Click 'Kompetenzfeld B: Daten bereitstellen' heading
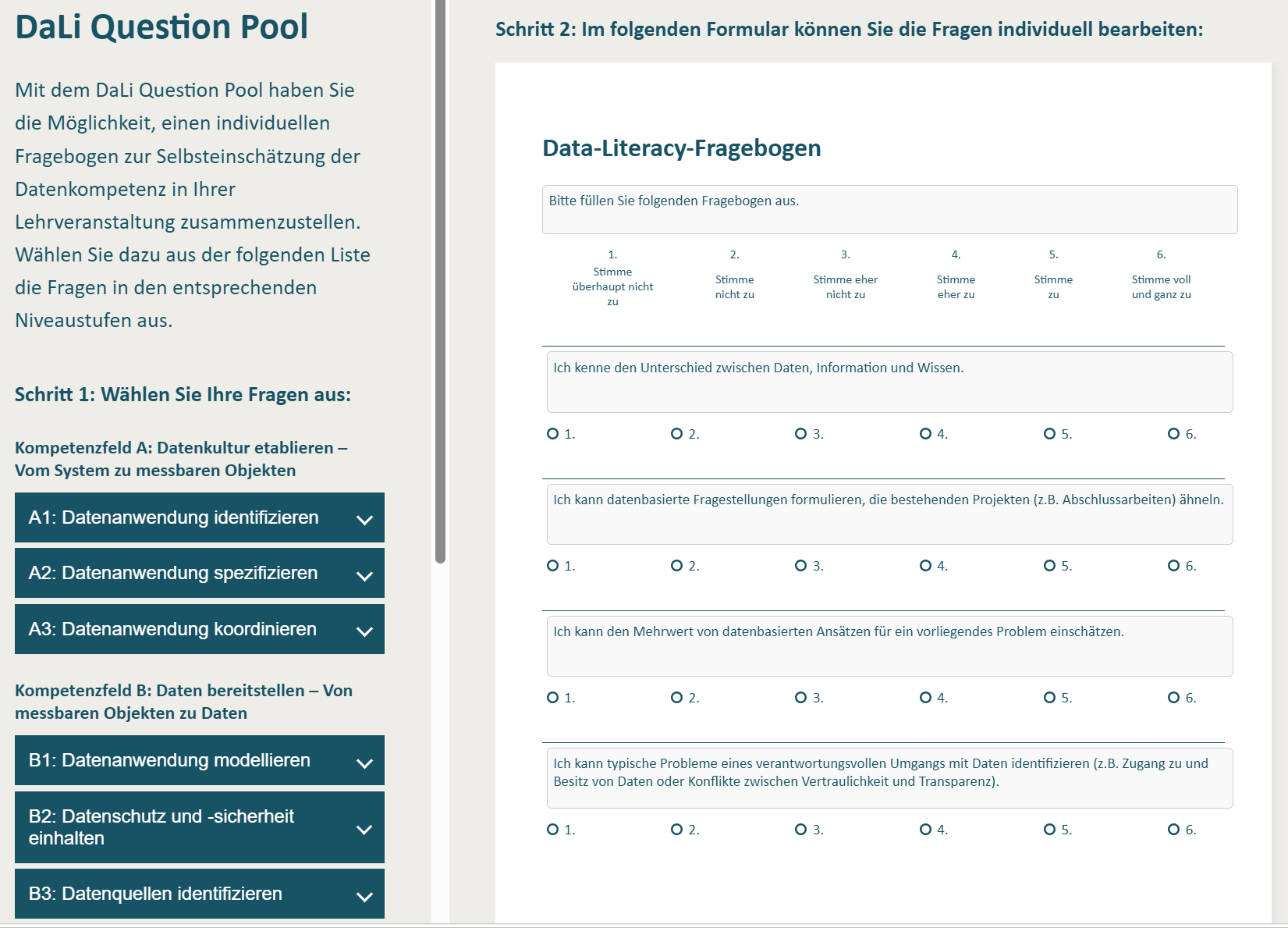This screenshot has width=1288, height=928. point(183,702)
